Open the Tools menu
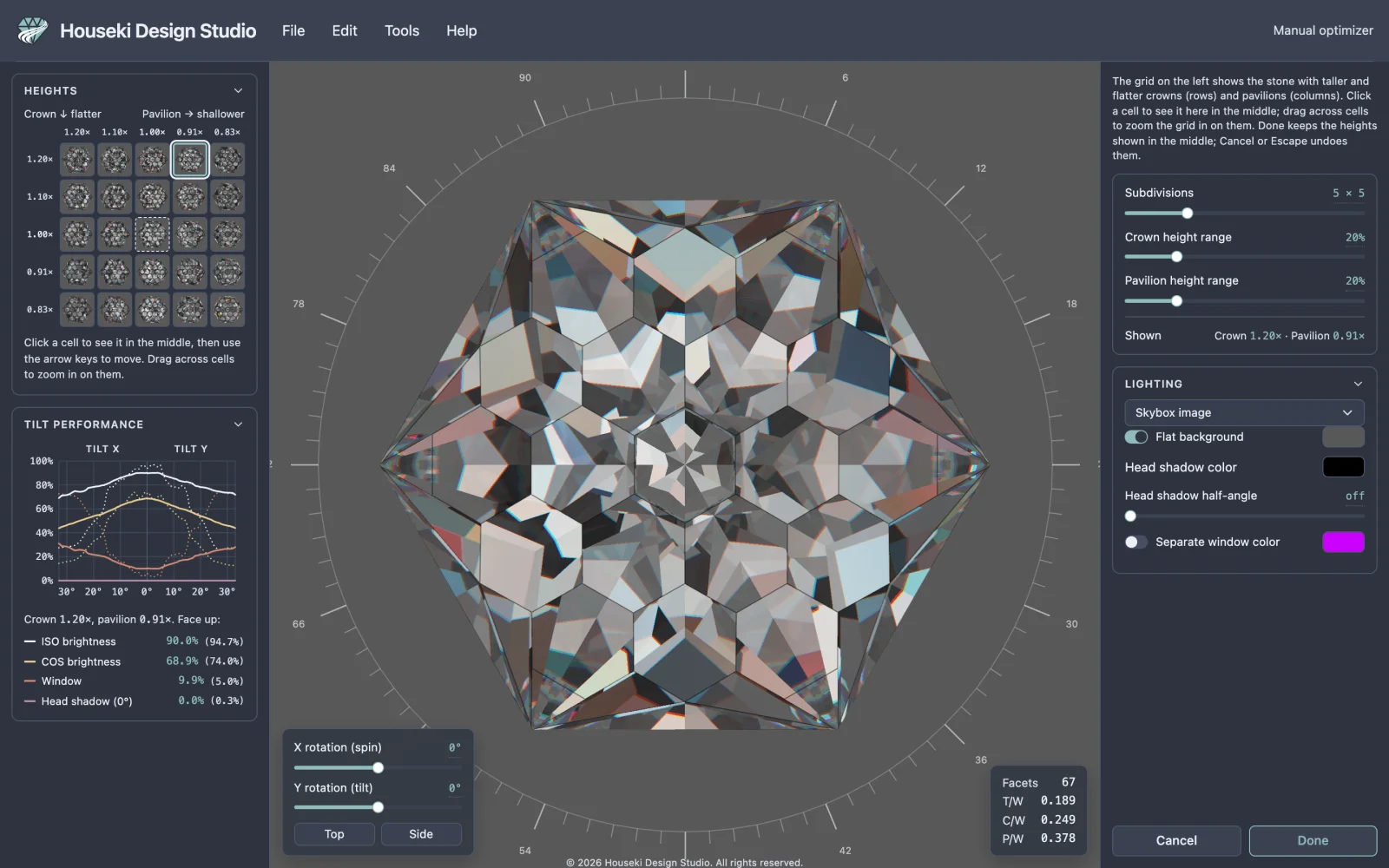 [402, 30]
